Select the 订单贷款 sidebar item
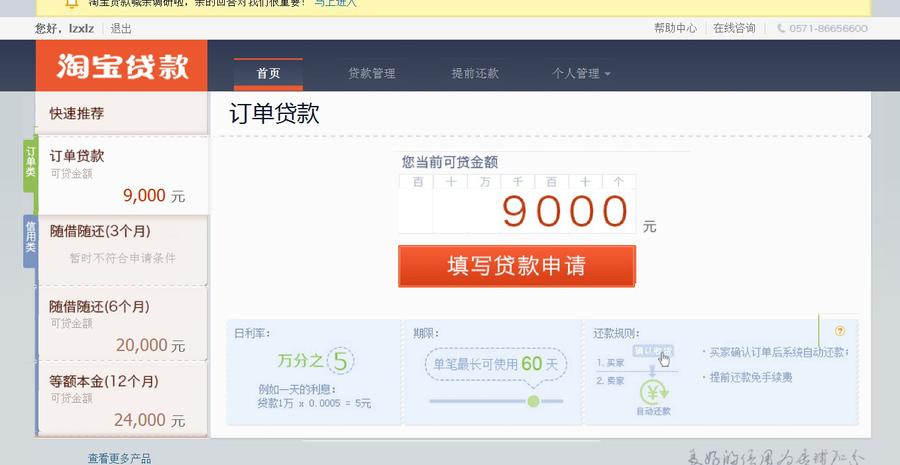The height and width of the screenshot is (465, 900). [x=123, y=176]
